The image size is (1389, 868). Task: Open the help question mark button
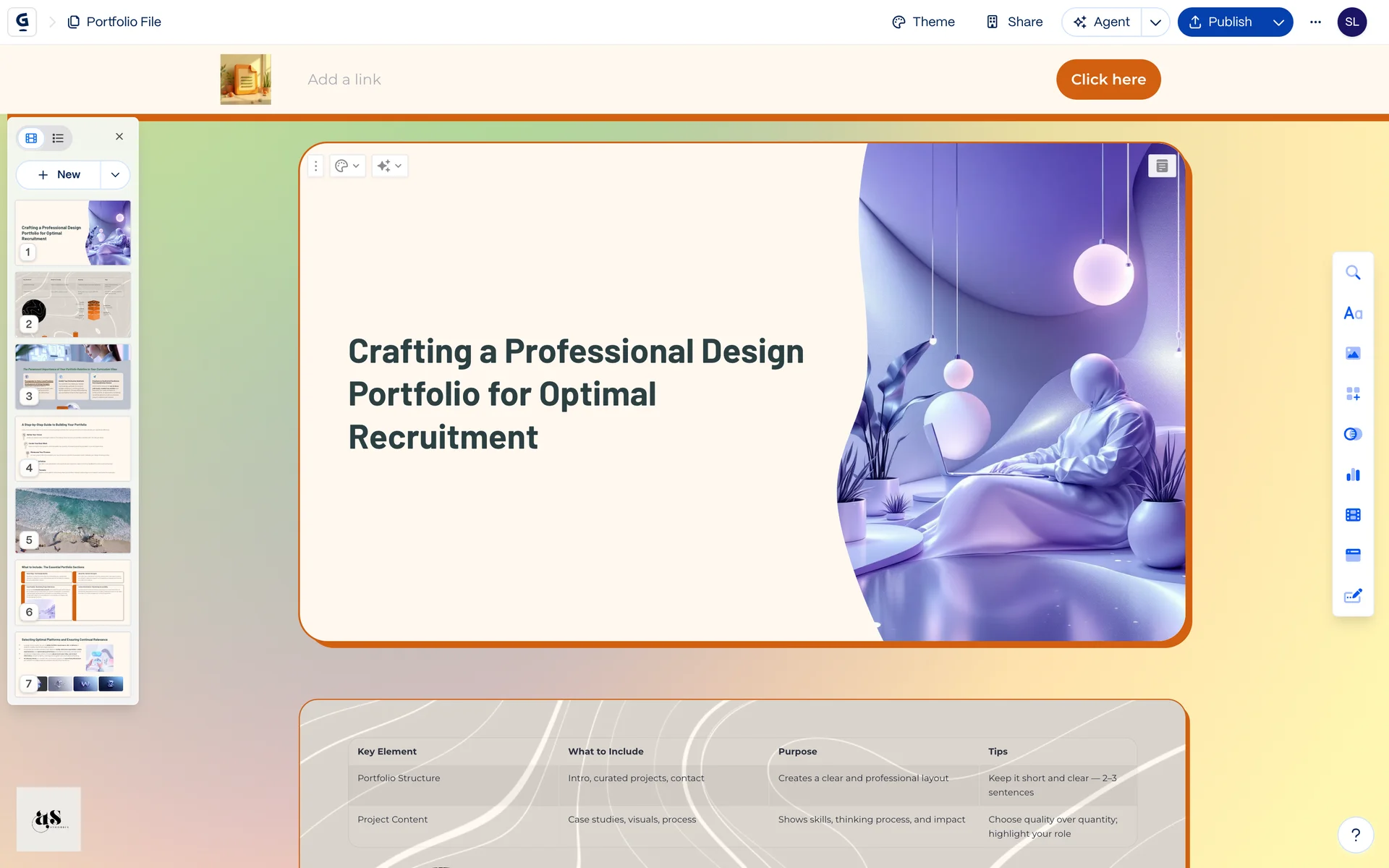tap(1356, 835)
